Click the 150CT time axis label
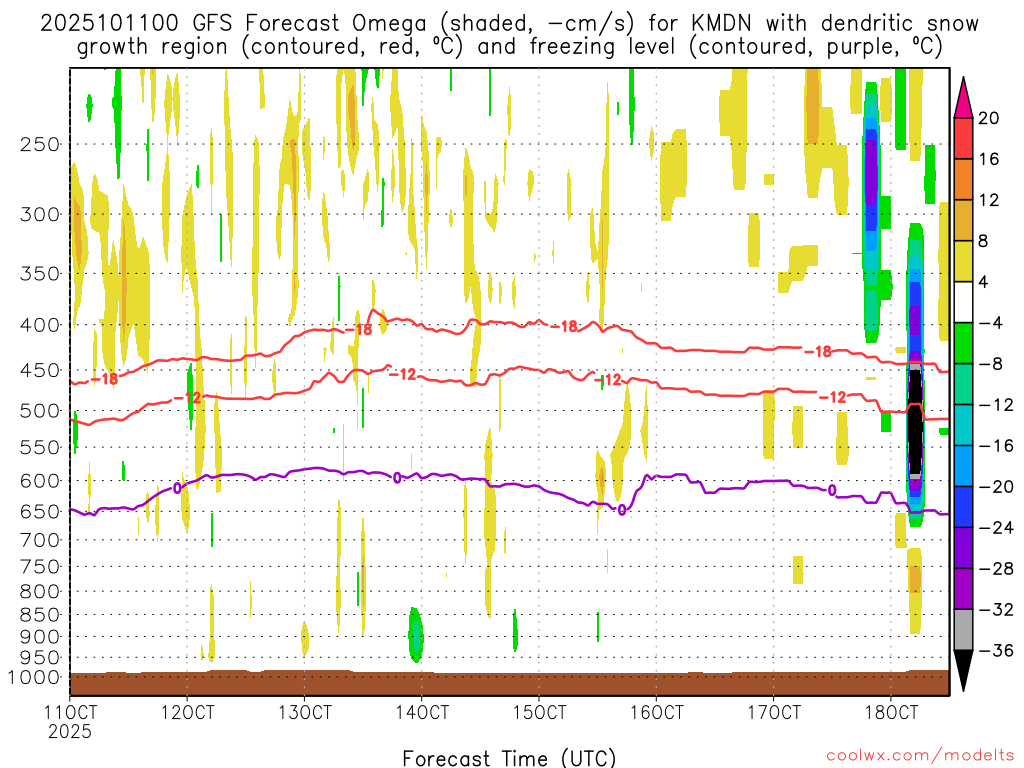This screenshot has width=1024, height=768. (x=539, y=712)
